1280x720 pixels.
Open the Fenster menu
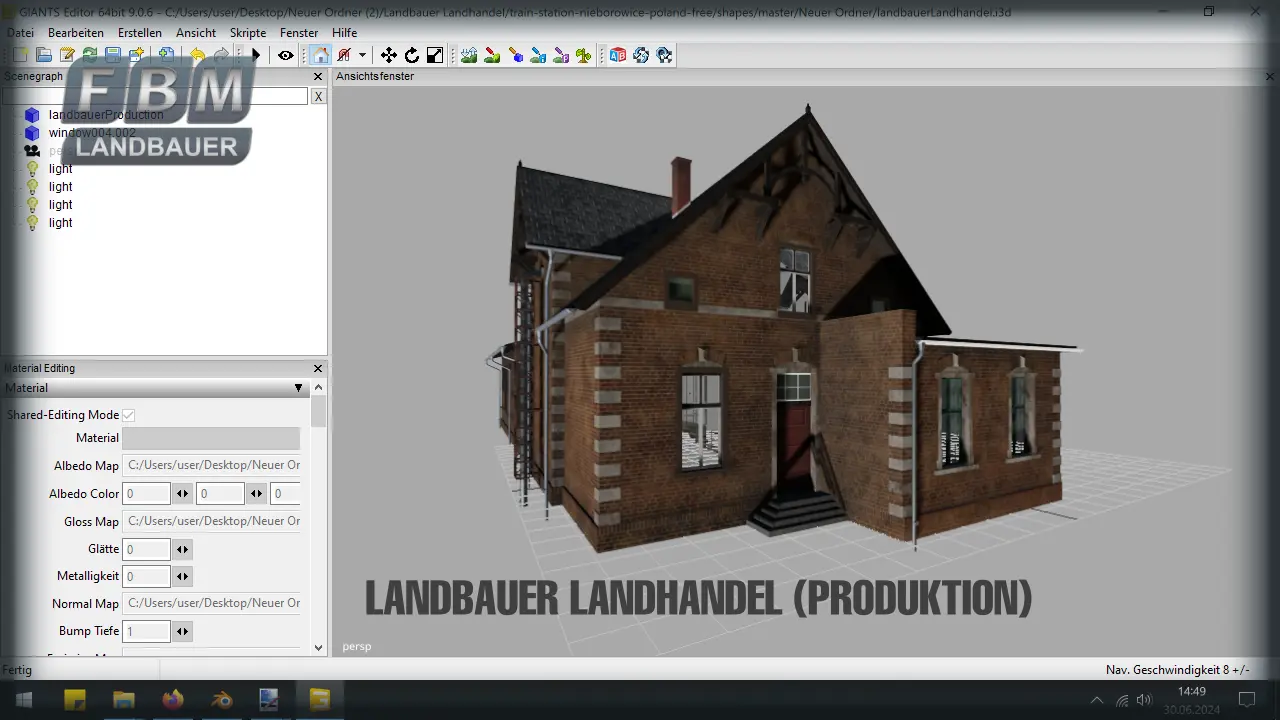299,33
